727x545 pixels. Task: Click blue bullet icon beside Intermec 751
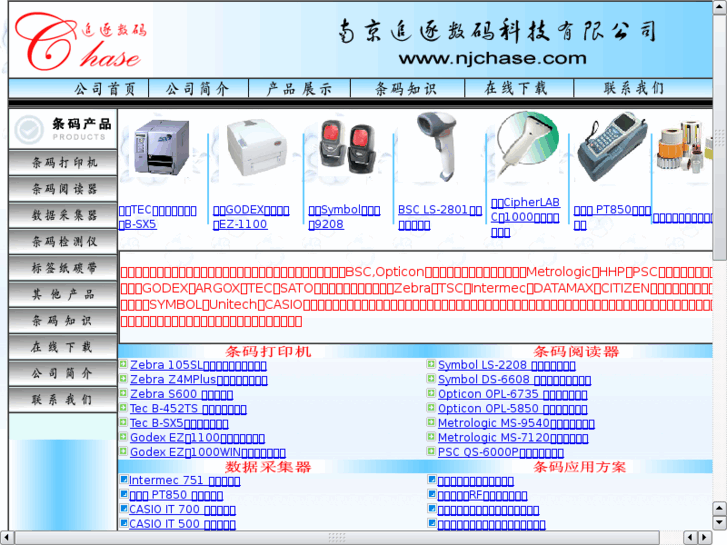click(x=124, y=479)
